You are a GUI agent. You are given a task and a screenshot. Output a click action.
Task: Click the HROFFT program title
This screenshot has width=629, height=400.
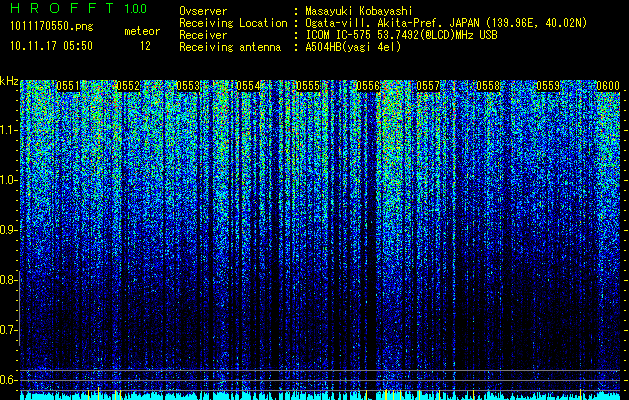(x=62, y=8)
